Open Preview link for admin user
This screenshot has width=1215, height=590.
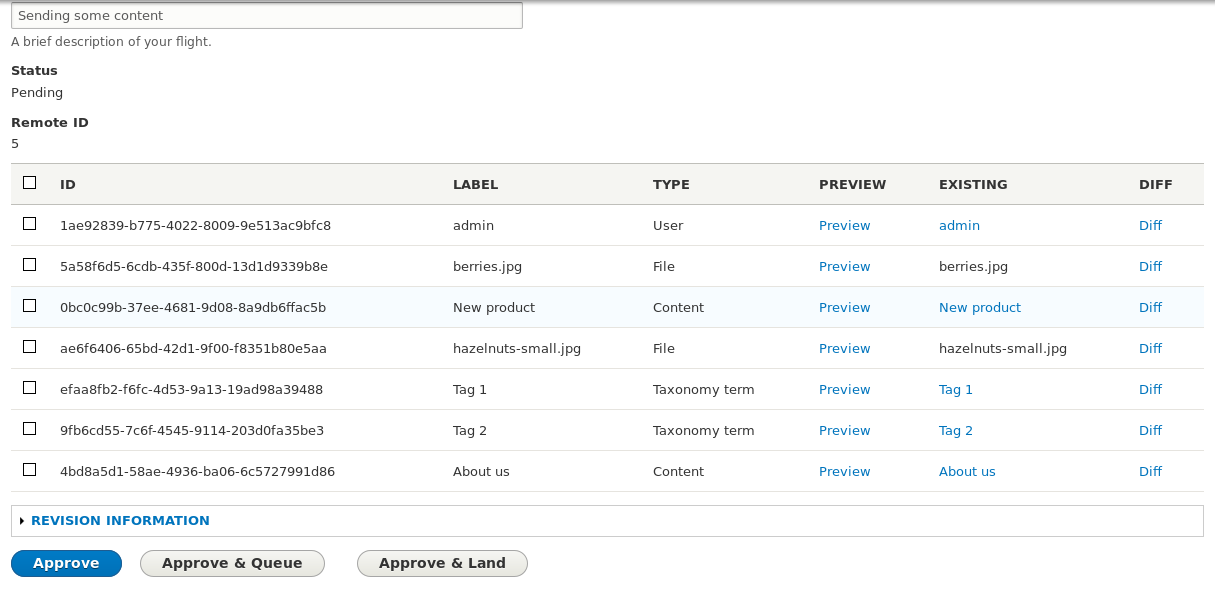(x=845, y=226)
